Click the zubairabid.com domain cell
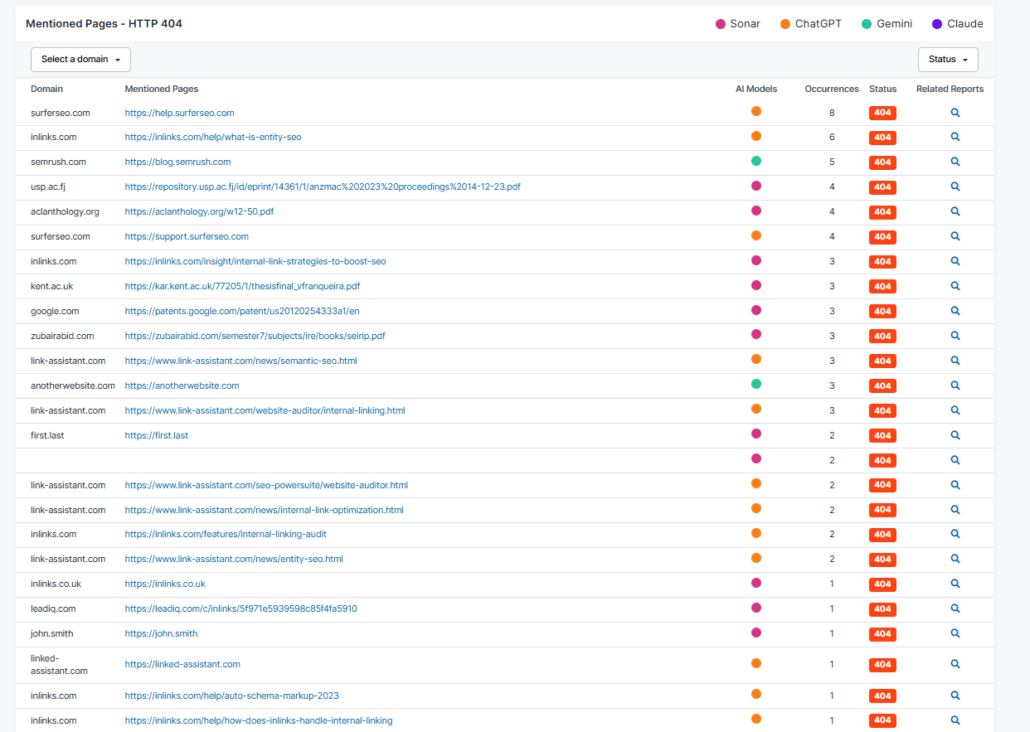The height and width of the screenshot is (732, 1030). click(x=62, y=336)
